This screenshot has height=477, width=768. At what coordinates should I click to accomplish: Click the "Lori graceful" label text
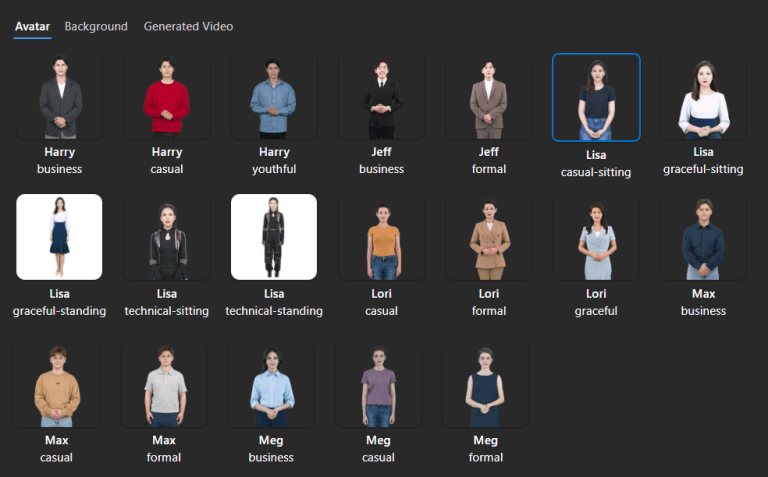596,302
